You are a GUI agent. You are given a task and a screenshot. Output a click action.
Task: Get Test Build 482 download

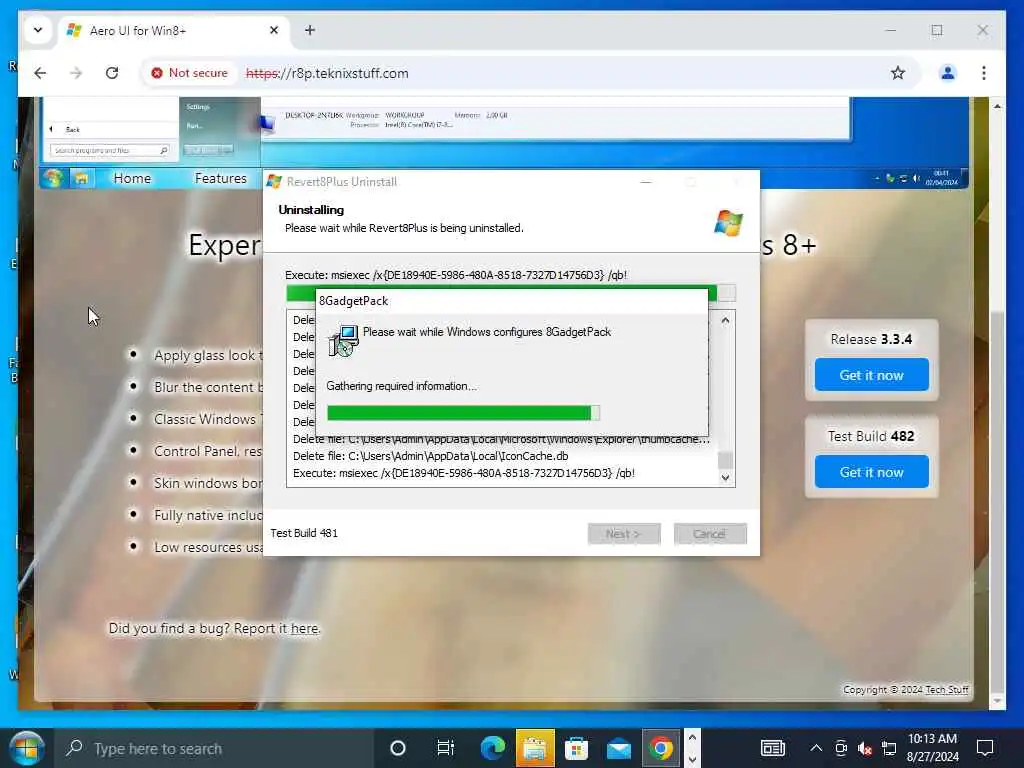(871, 472)
